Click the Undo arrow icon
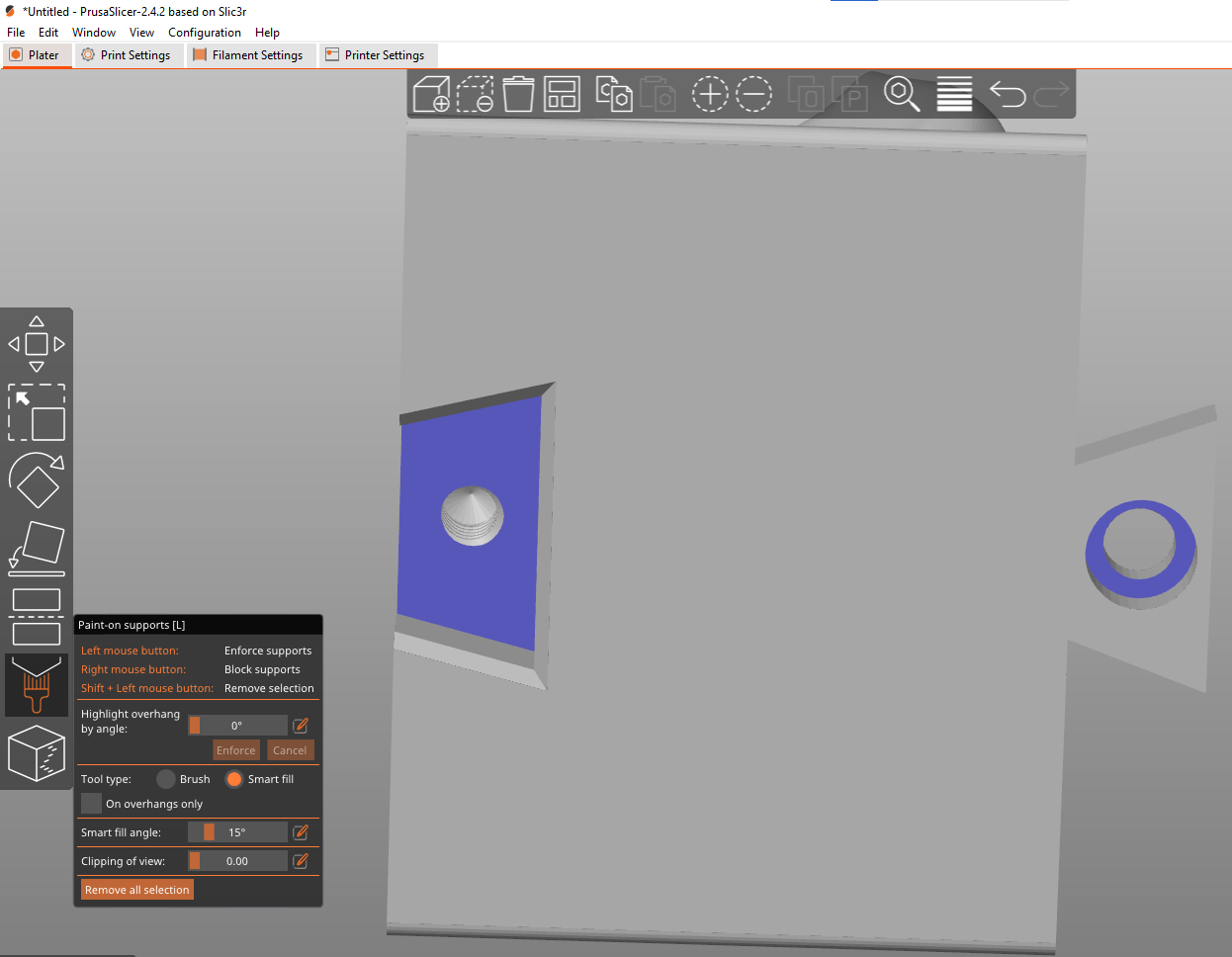Screen dimensions: 1232x957 pos(1008,94)
